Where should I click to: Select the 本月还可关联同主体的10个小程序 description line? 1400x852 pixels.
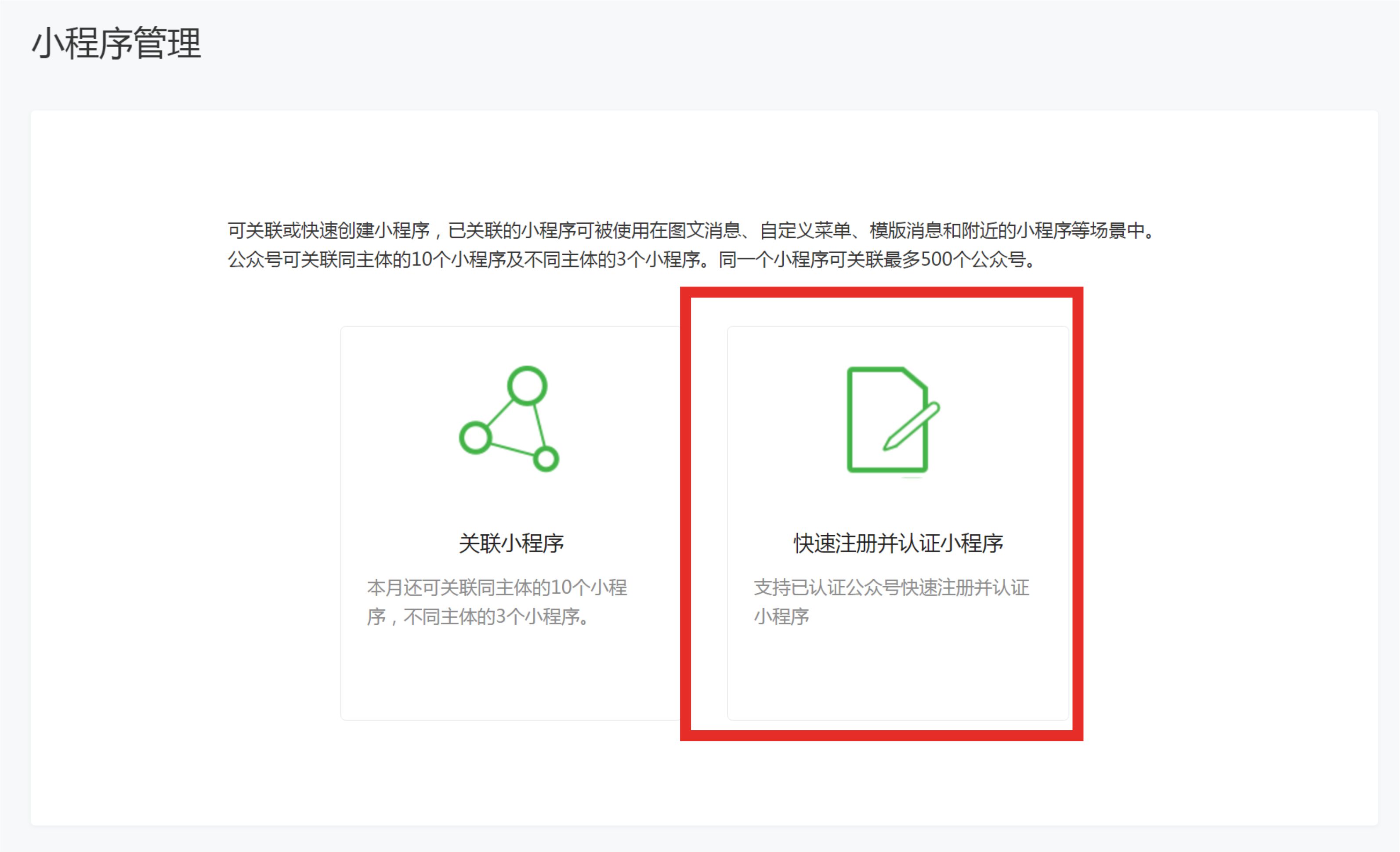point(496,587)
